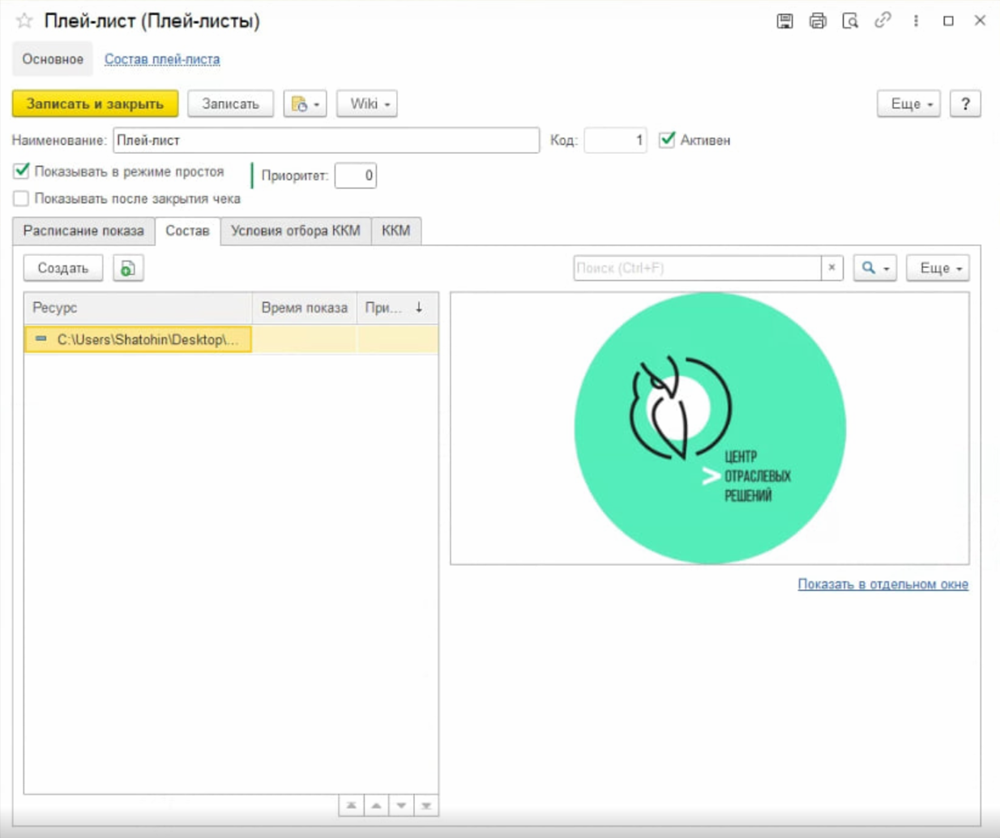Clear the search field with the x button
Viewport: 1000px width, 838px height.
832,268
